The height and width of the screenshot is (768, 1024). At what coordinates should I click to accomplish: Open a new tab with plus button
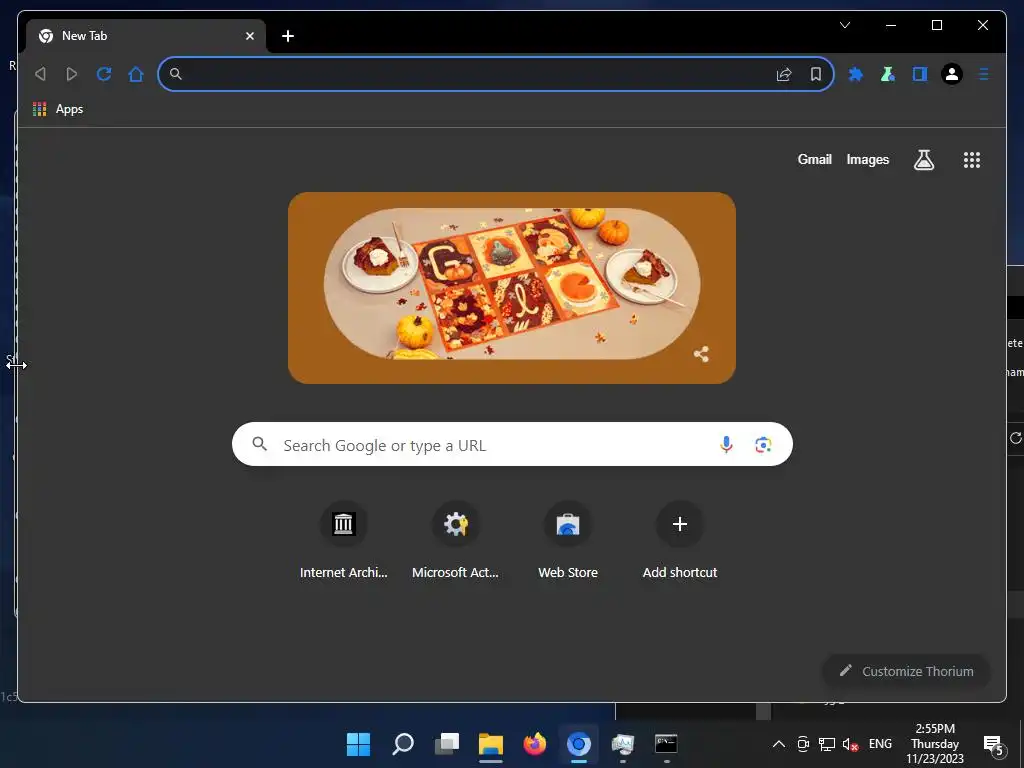point(288,36)
